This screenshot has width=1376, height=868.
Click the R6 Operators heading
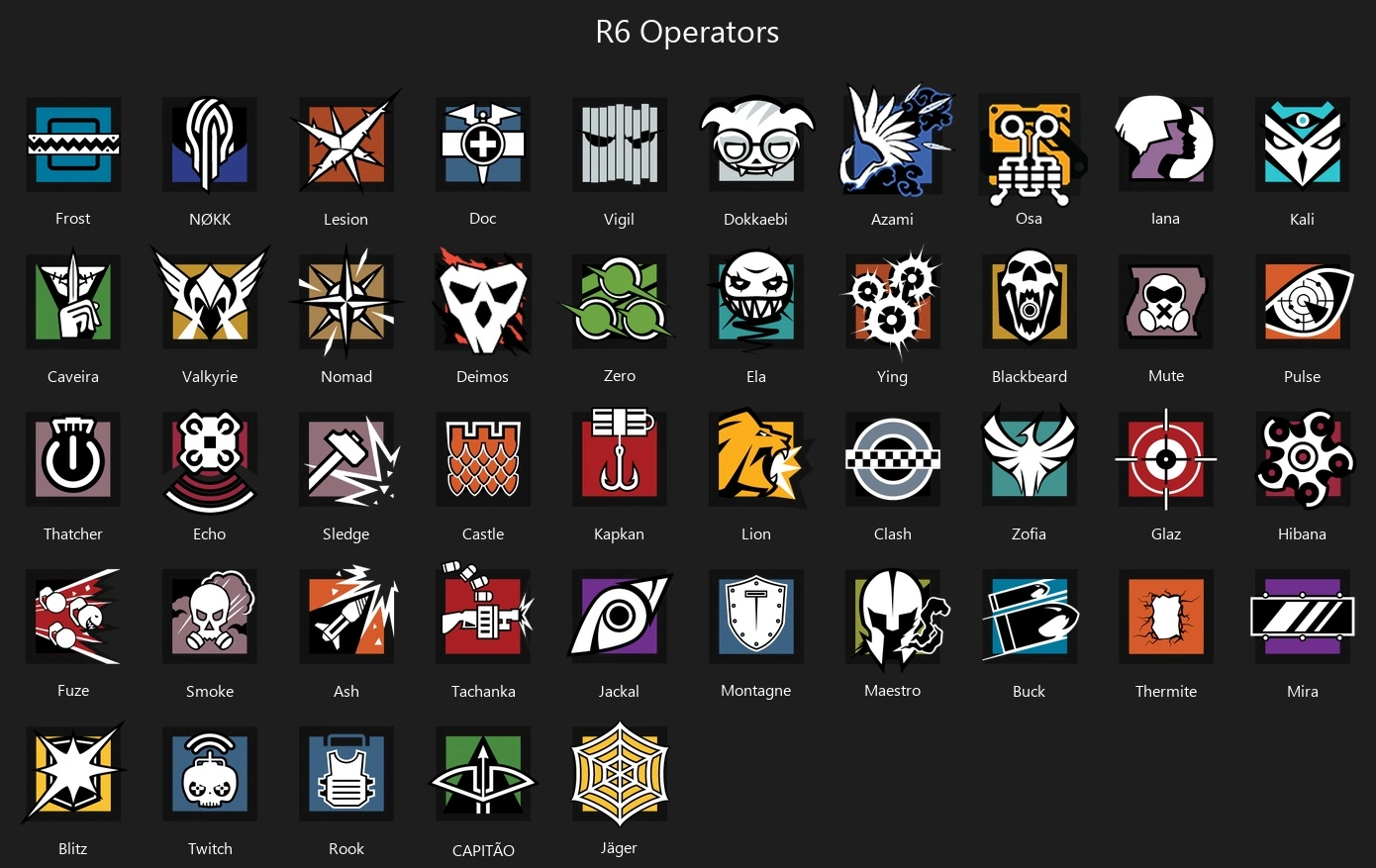(687, 32)
